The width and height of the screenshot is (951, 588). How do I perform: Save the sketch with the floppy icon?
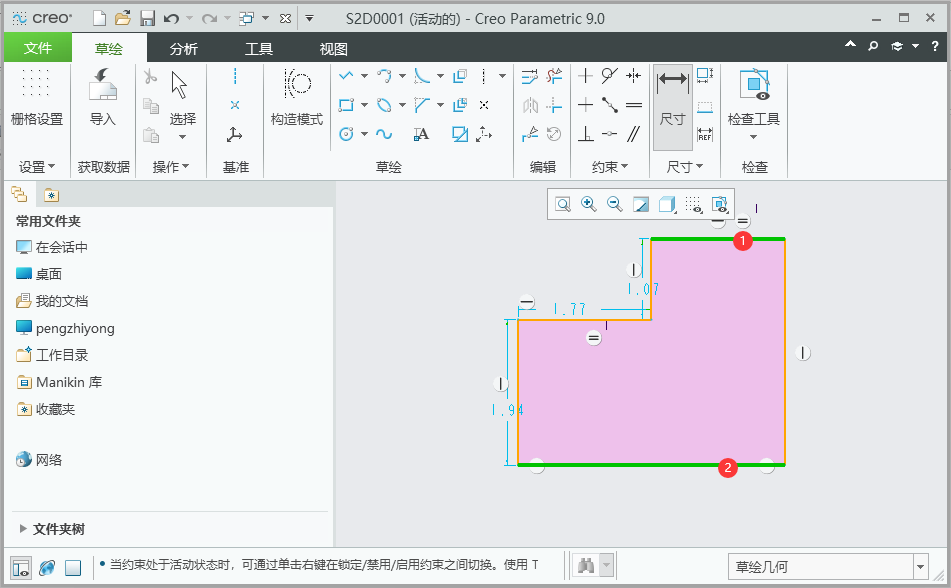(147, 19)
